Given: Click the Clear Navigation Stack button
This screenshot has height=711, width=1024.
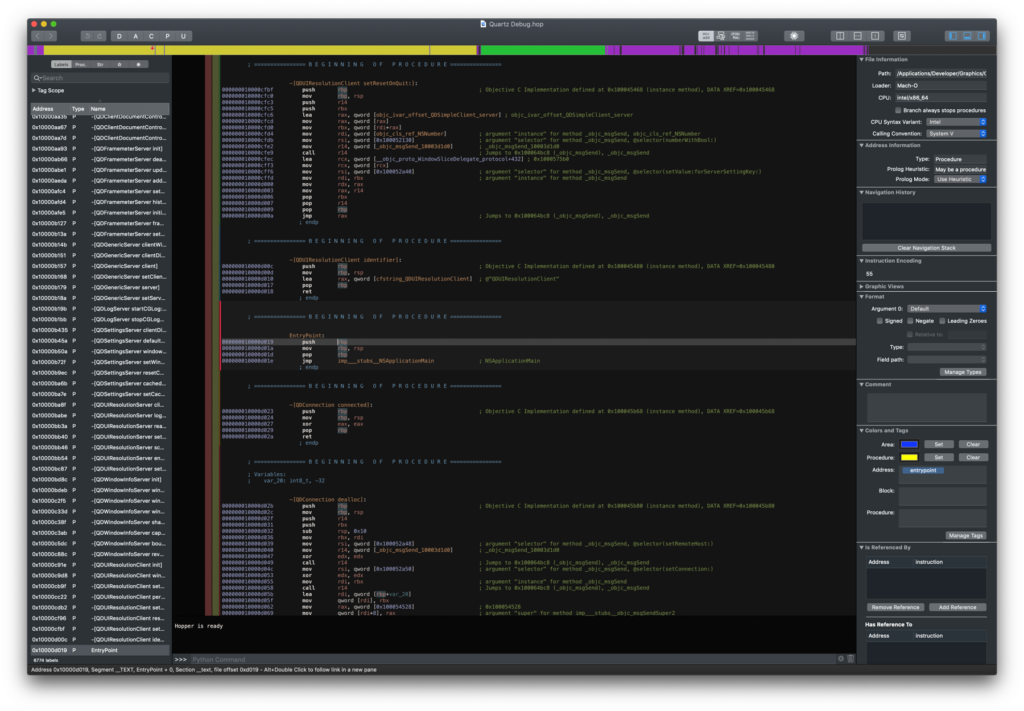Looking at the screenshot, I should click(926, 247).
